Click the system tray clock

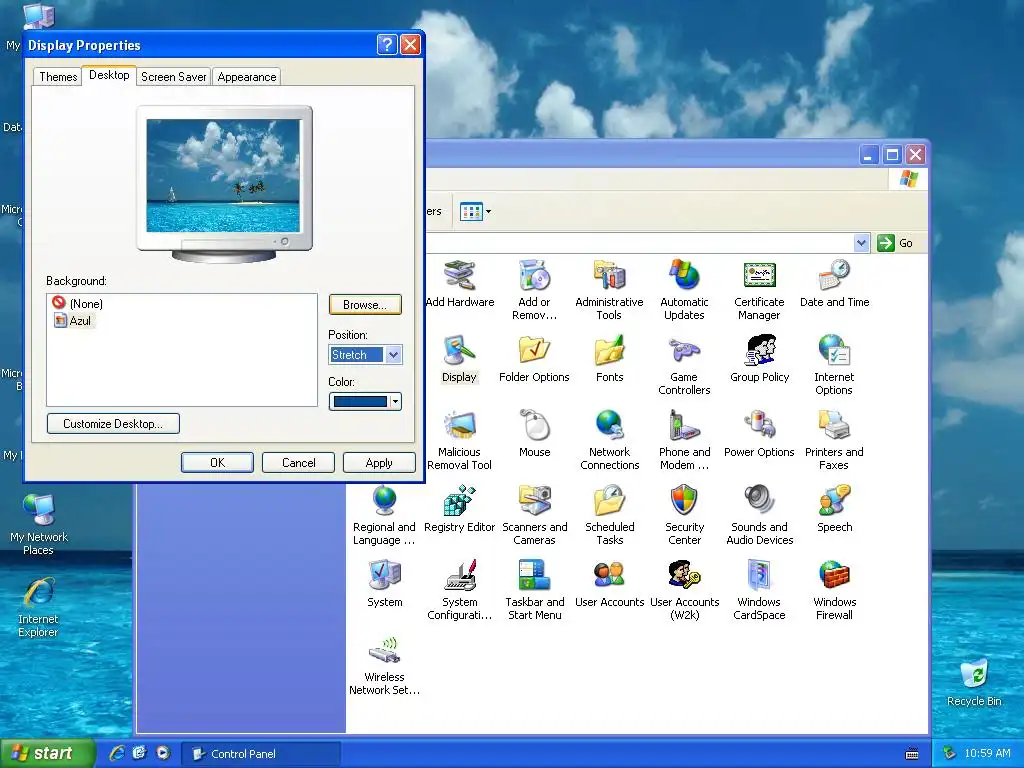coord(987,753)
